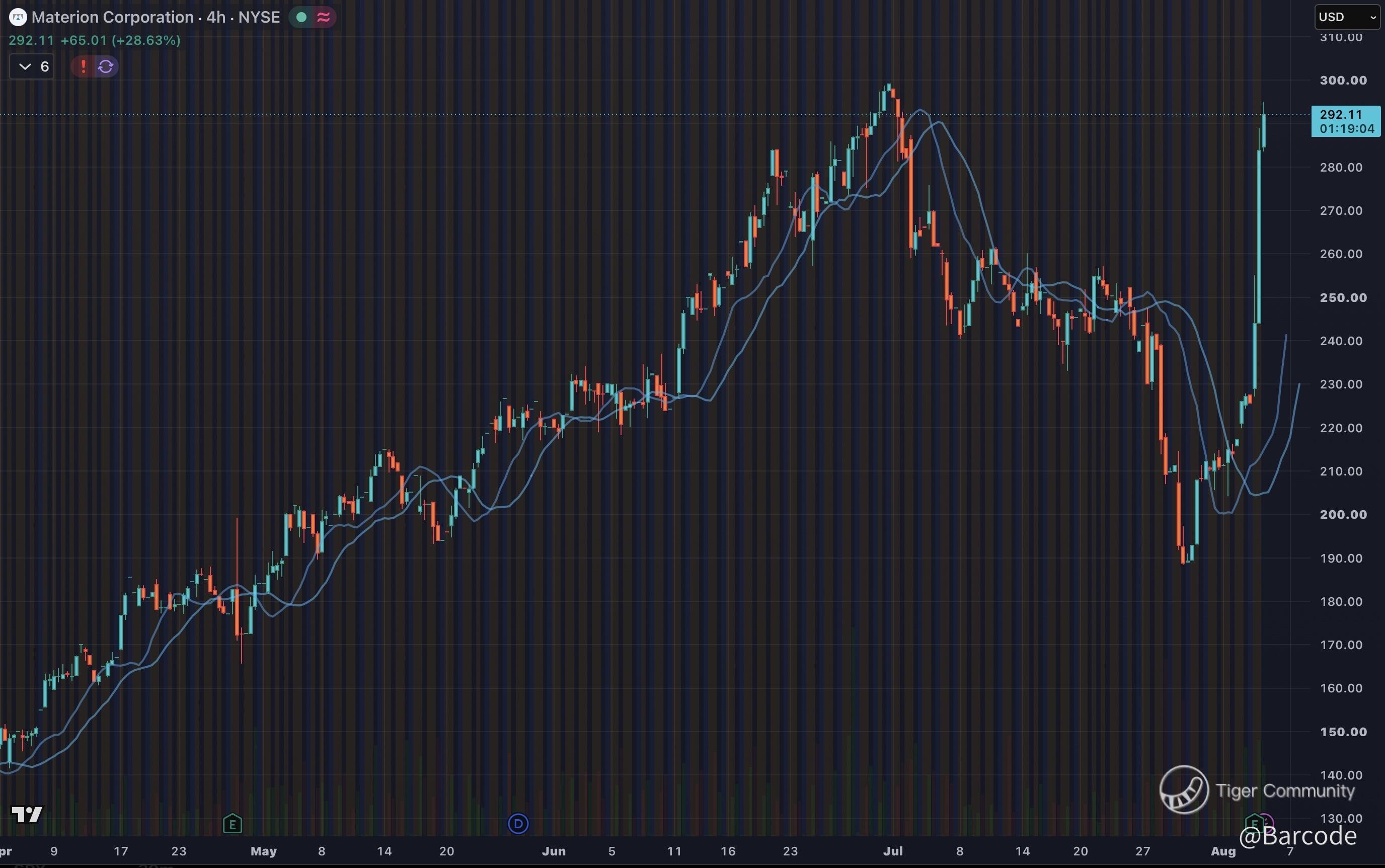Click the purple refresh arrows icon
This screenshot has height=868, width=1385.
(106, 66)
